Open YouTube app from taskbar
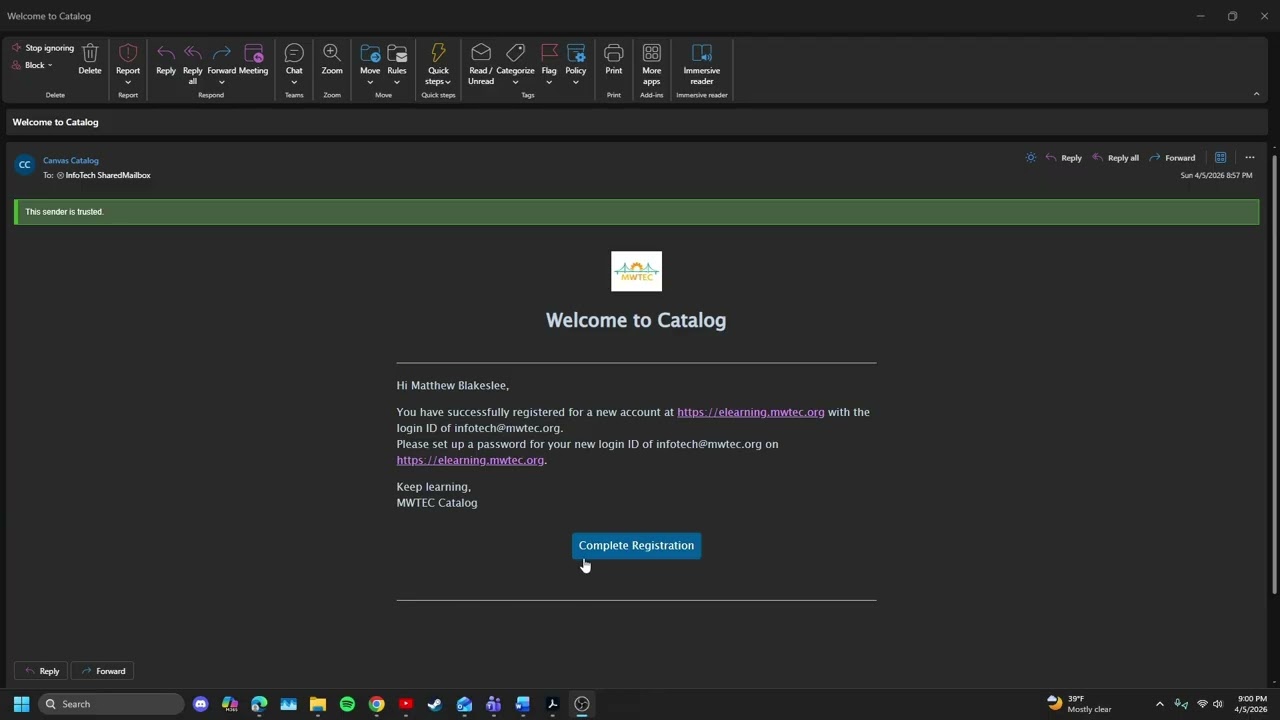 406,704
